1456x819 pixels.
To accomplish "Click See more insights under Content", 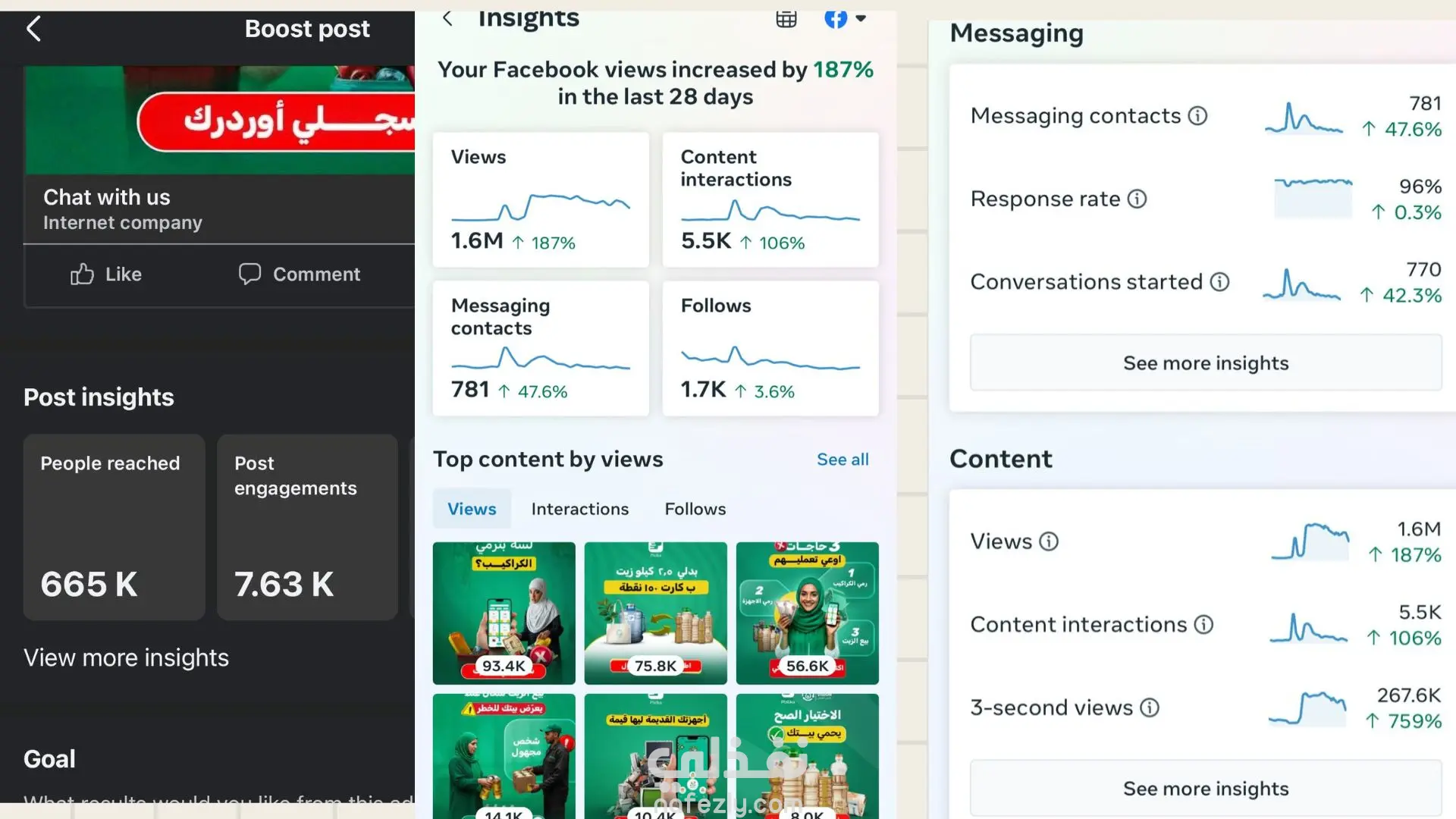I will [1206, 789].
